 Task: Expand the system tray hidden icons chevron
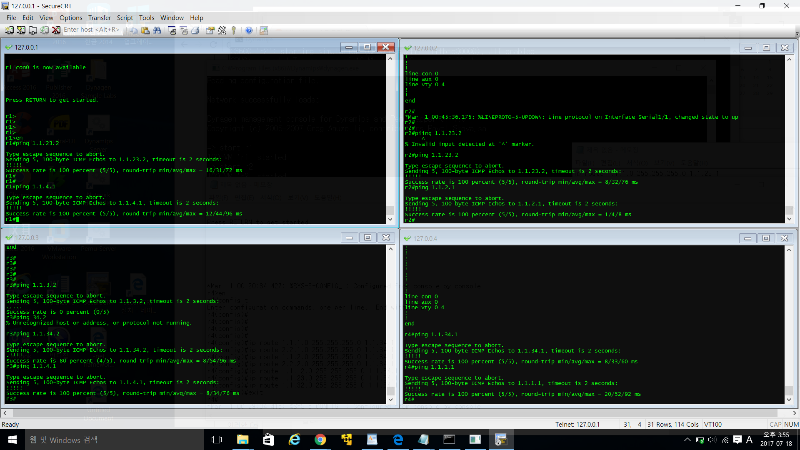coord(687,440)
